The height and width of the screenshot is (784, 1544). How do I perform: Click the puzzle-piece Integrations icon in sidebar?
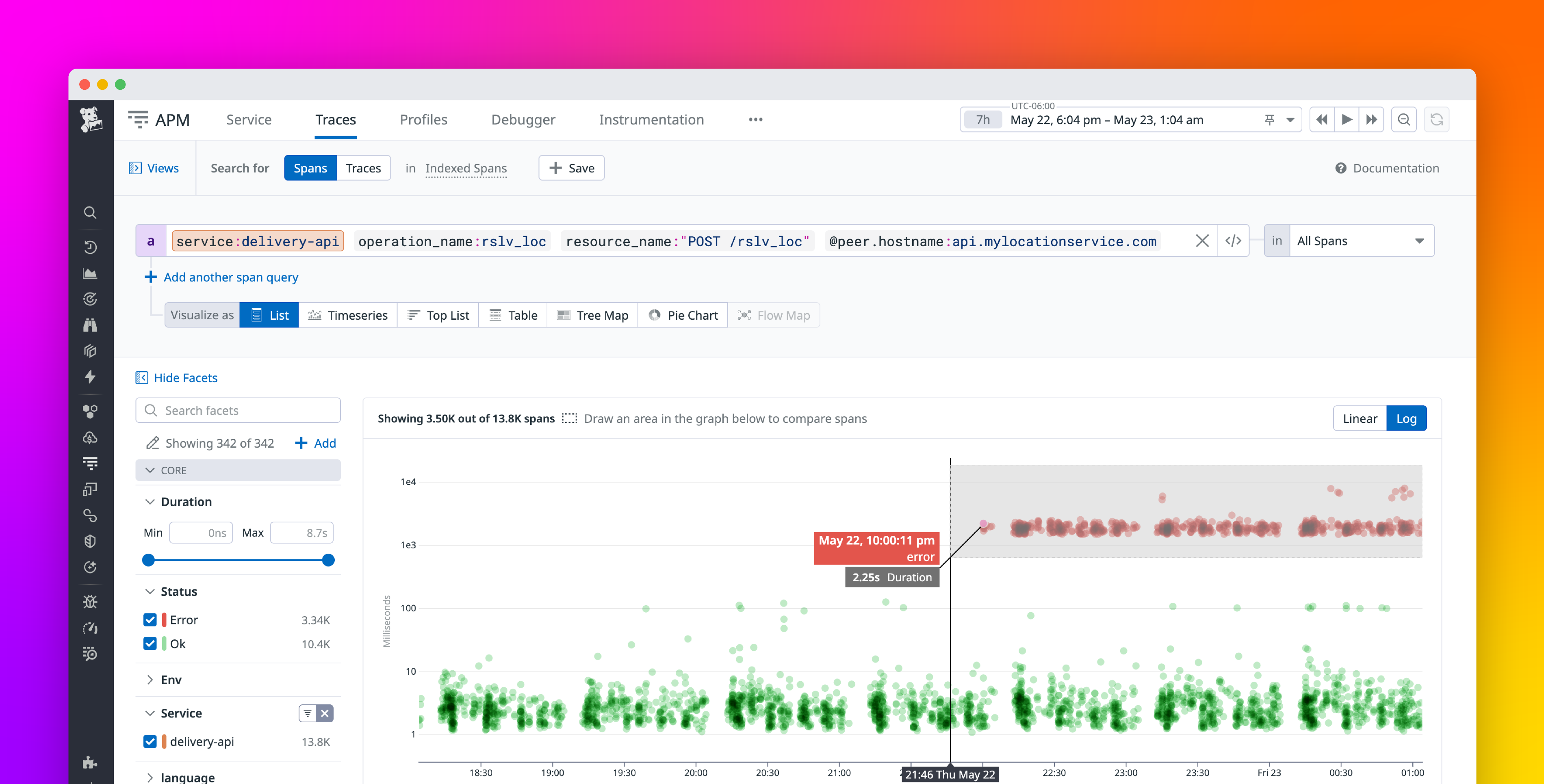(91, 763)
